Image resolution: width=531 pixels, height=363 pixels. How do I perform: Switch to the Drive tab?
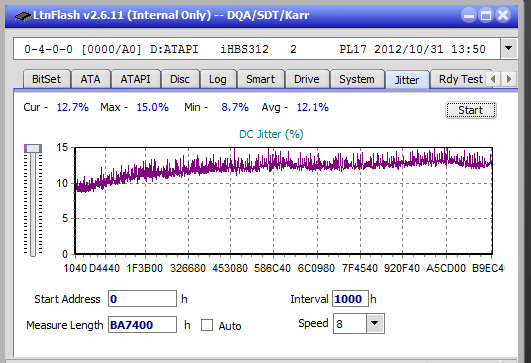(307, 79)
